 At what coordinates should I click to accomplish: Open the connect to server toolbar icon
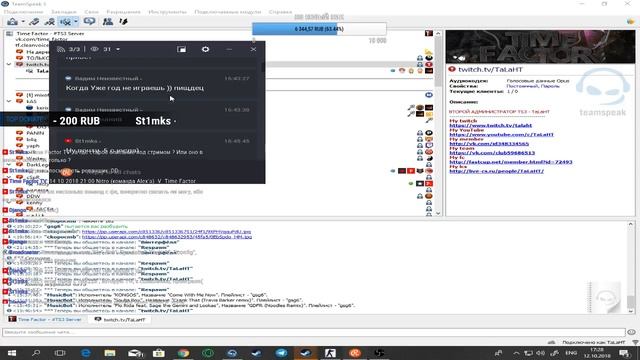(13, 22)
